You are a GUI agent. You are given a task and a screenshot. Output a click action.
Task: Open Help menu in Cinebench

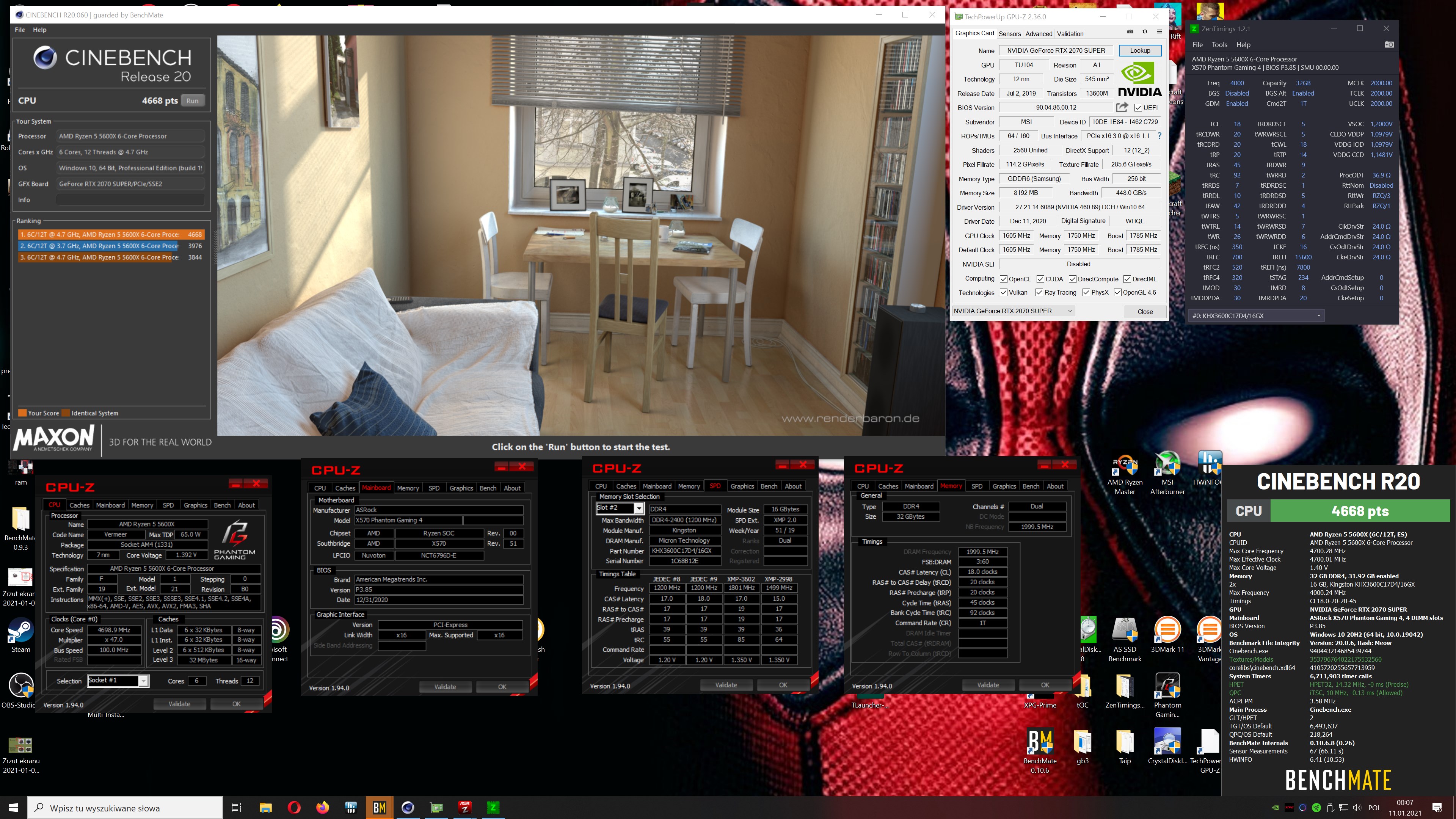(x=39, y=30)
